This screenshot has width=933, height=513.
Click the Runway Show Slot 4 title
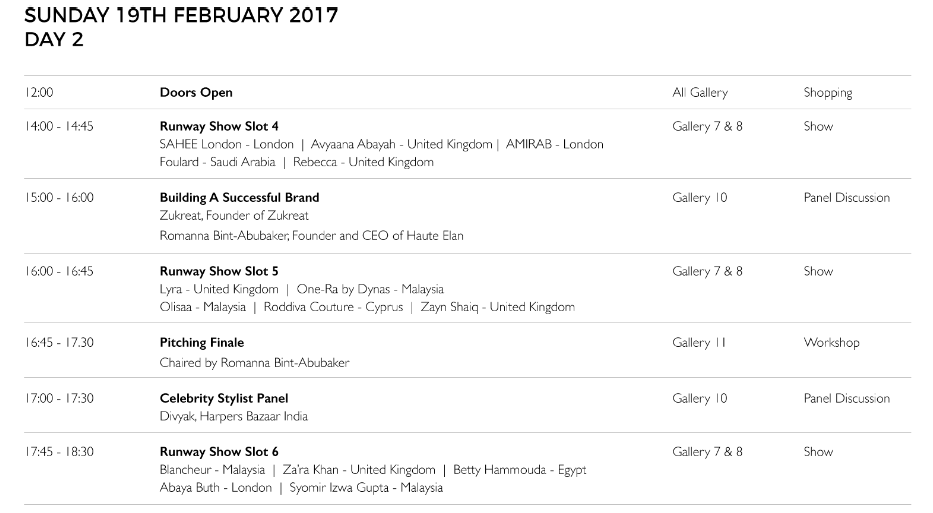[x=219, y=126]
